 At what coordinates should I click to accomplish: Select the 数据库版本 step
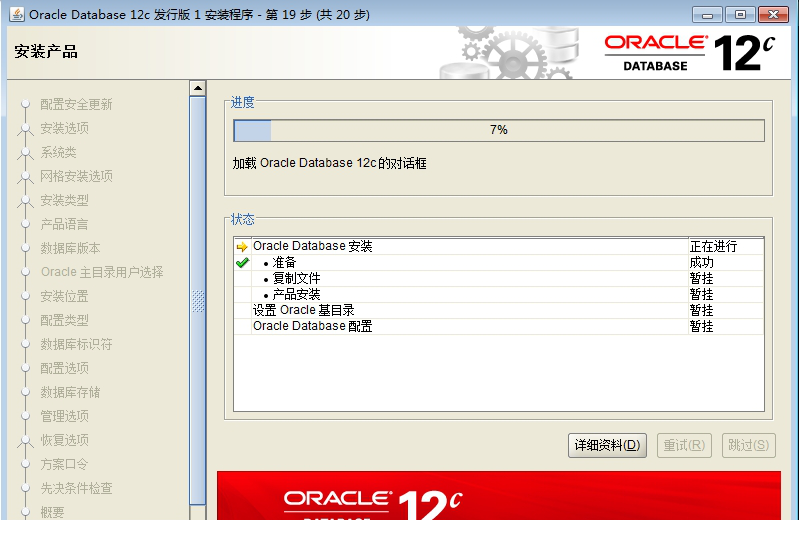click(x=70, y=248)
